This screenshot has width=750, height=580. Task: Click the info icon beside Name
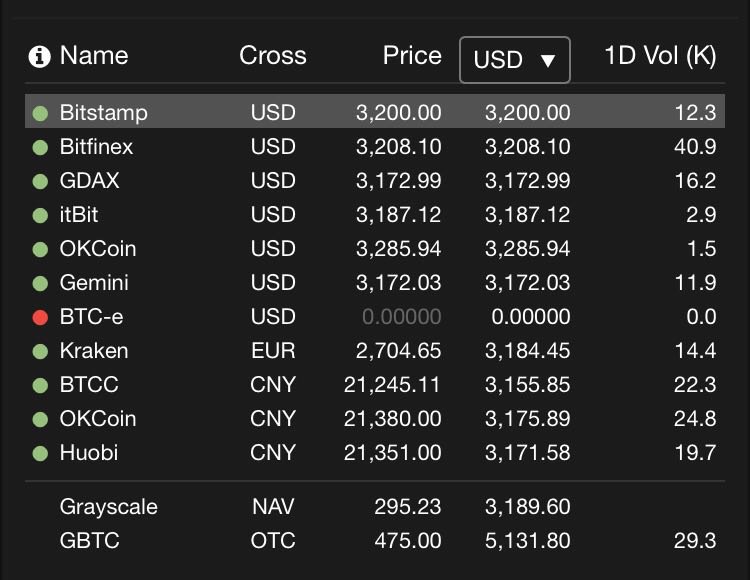click(40, 56)
